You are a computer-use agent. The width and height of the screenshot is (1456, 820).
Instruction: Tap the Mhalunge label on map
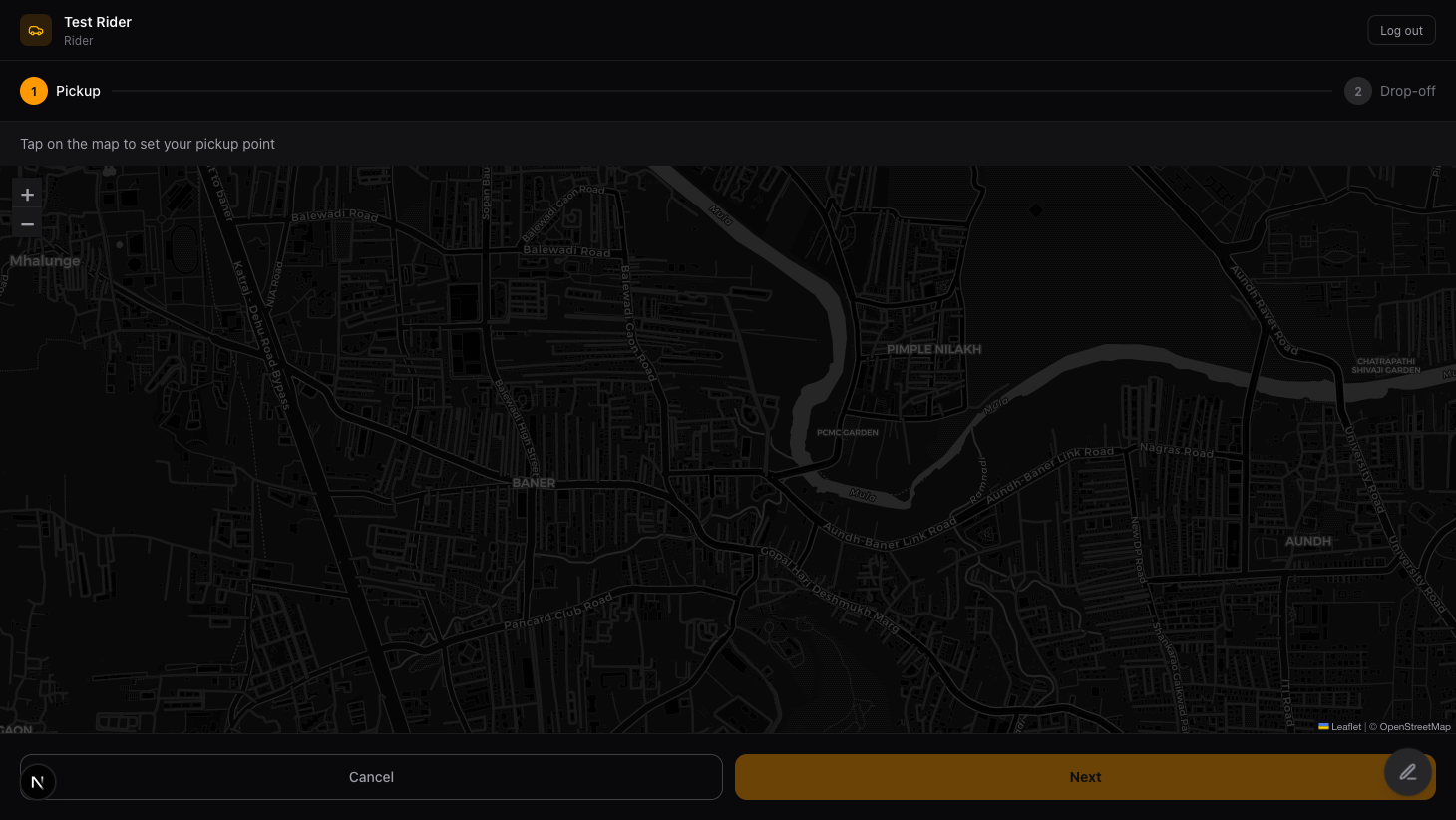pyautogui.click(x=45, y=261)
